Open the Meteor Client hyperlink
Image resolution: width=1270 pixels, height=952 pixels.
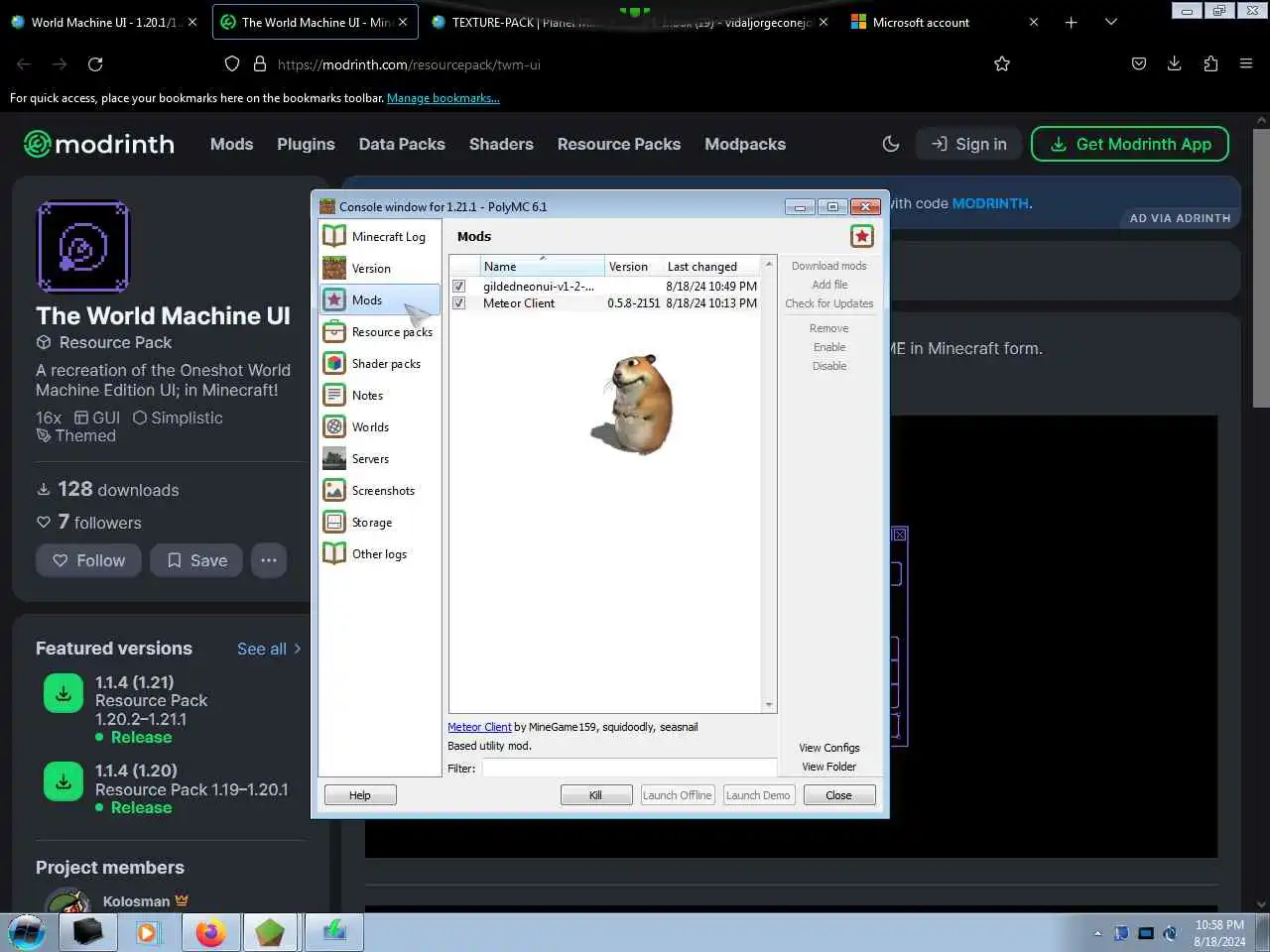479,727
